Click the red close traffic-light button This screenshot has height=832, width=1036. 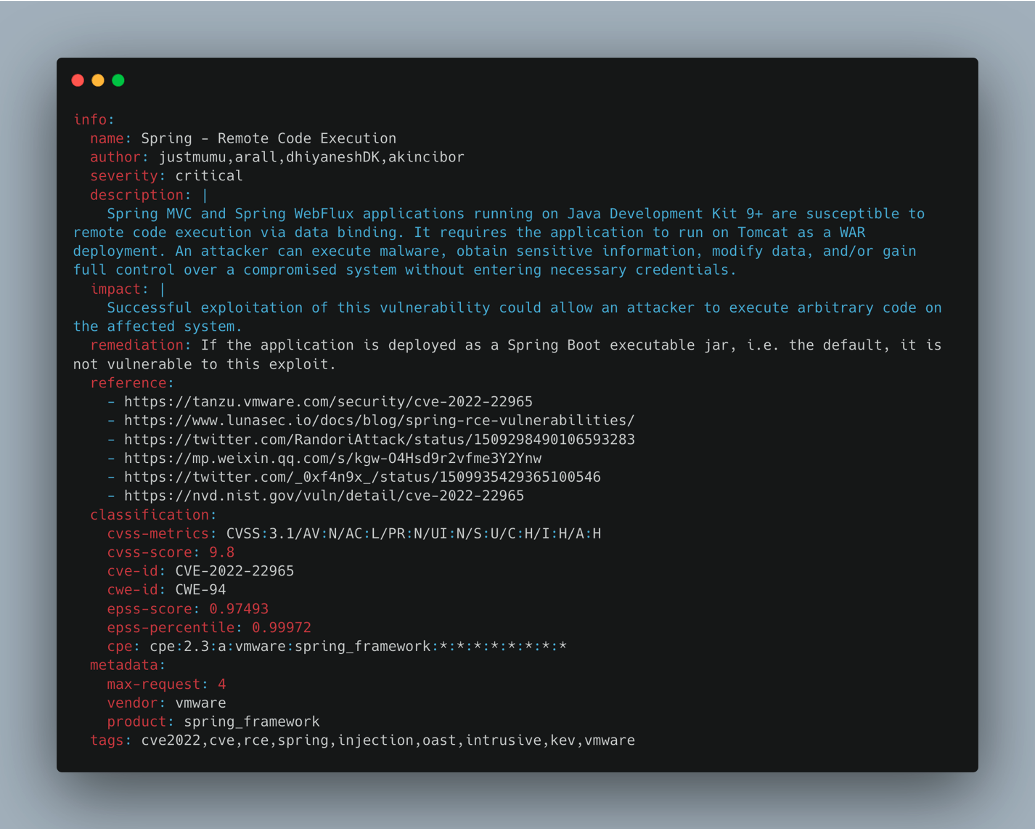tap(77, 80)
